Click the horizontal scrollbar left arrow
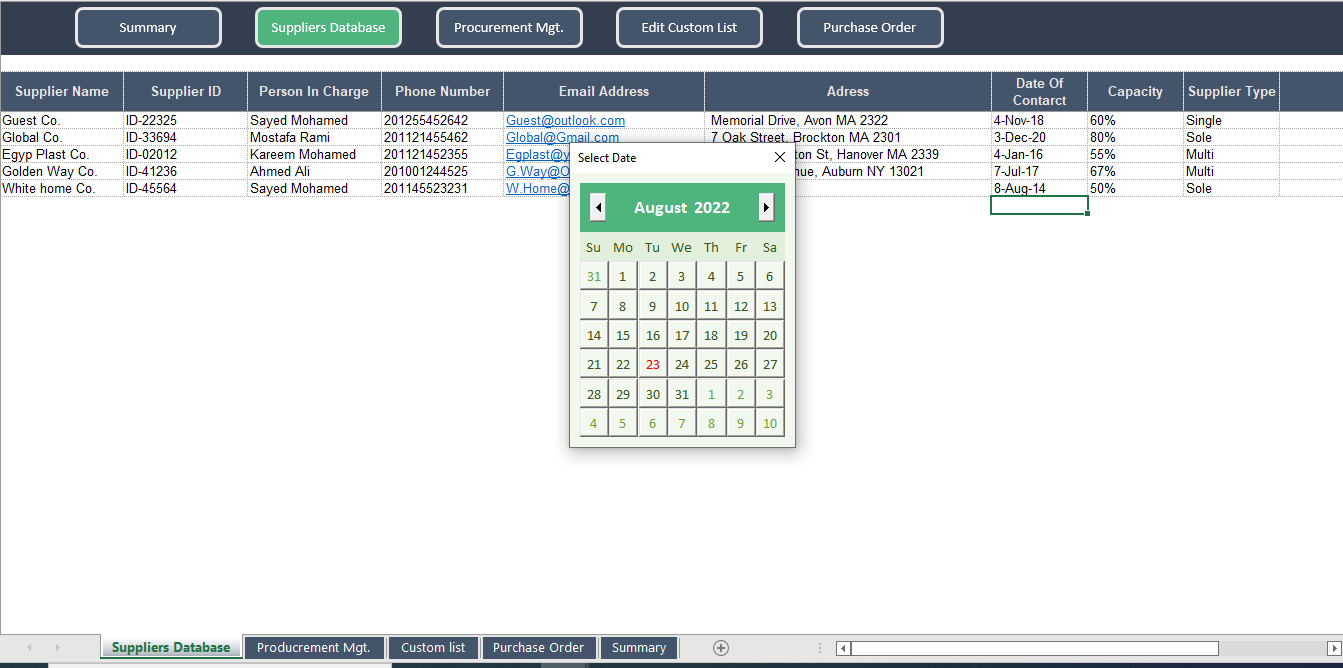The width and height of the screenshot is (1343, 668). point(843,647)
